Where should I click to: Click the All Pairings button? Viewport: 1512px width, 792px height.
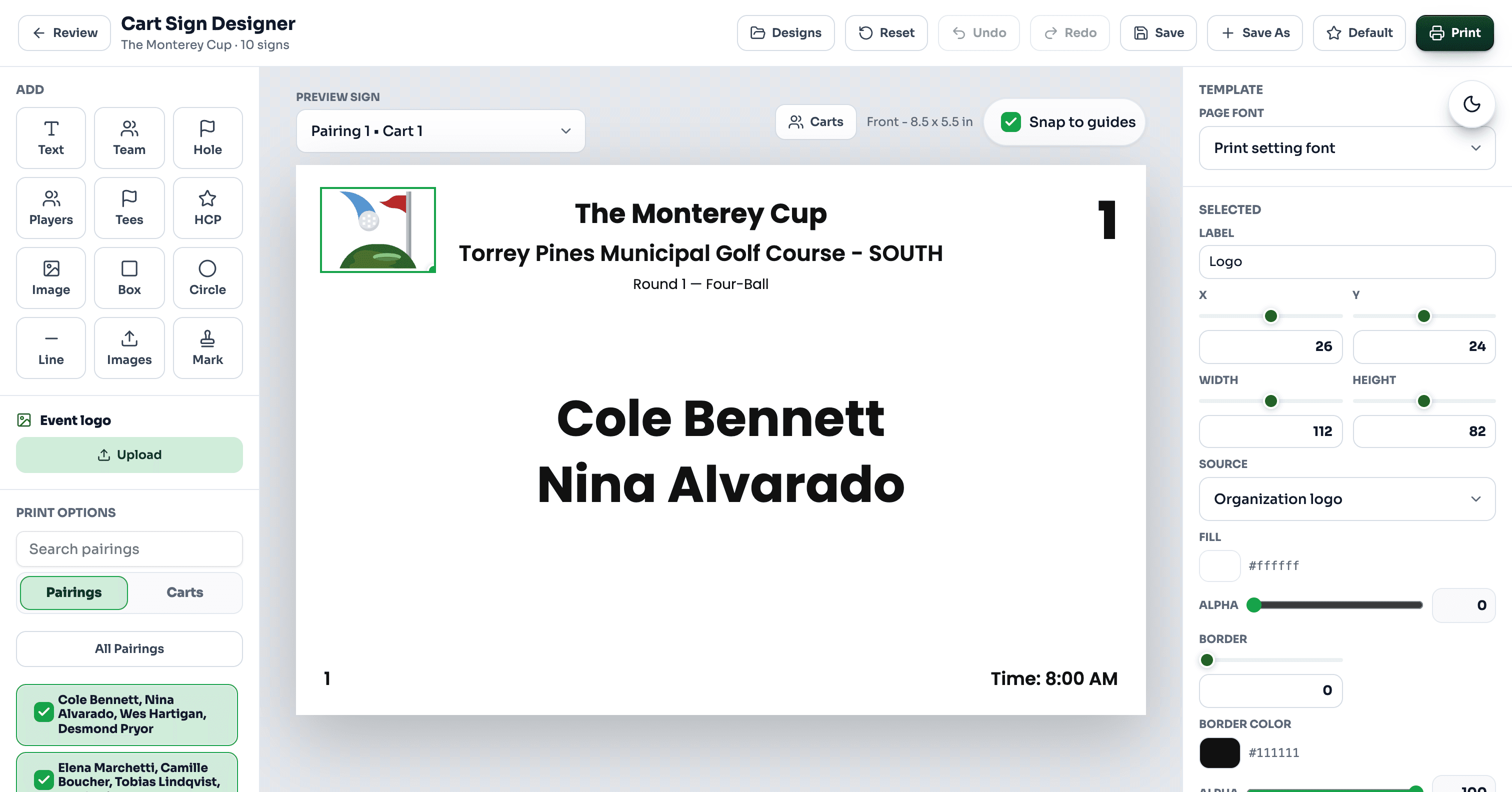click(x=129, y=648)
